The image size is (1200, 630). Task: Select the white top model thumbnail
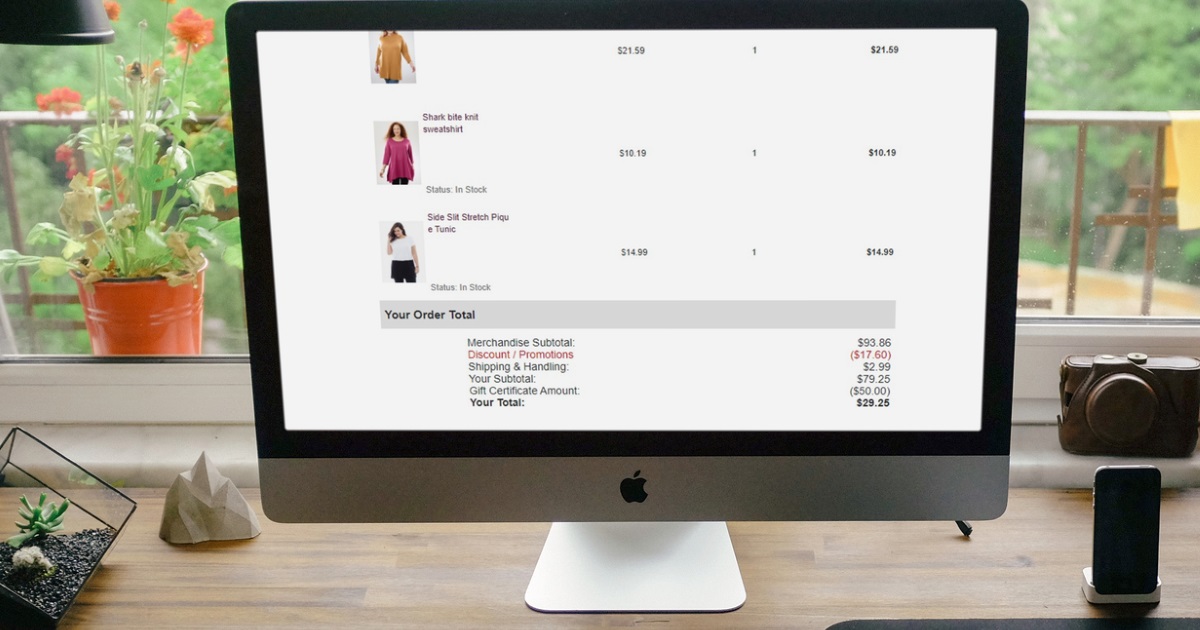point(402,252)
